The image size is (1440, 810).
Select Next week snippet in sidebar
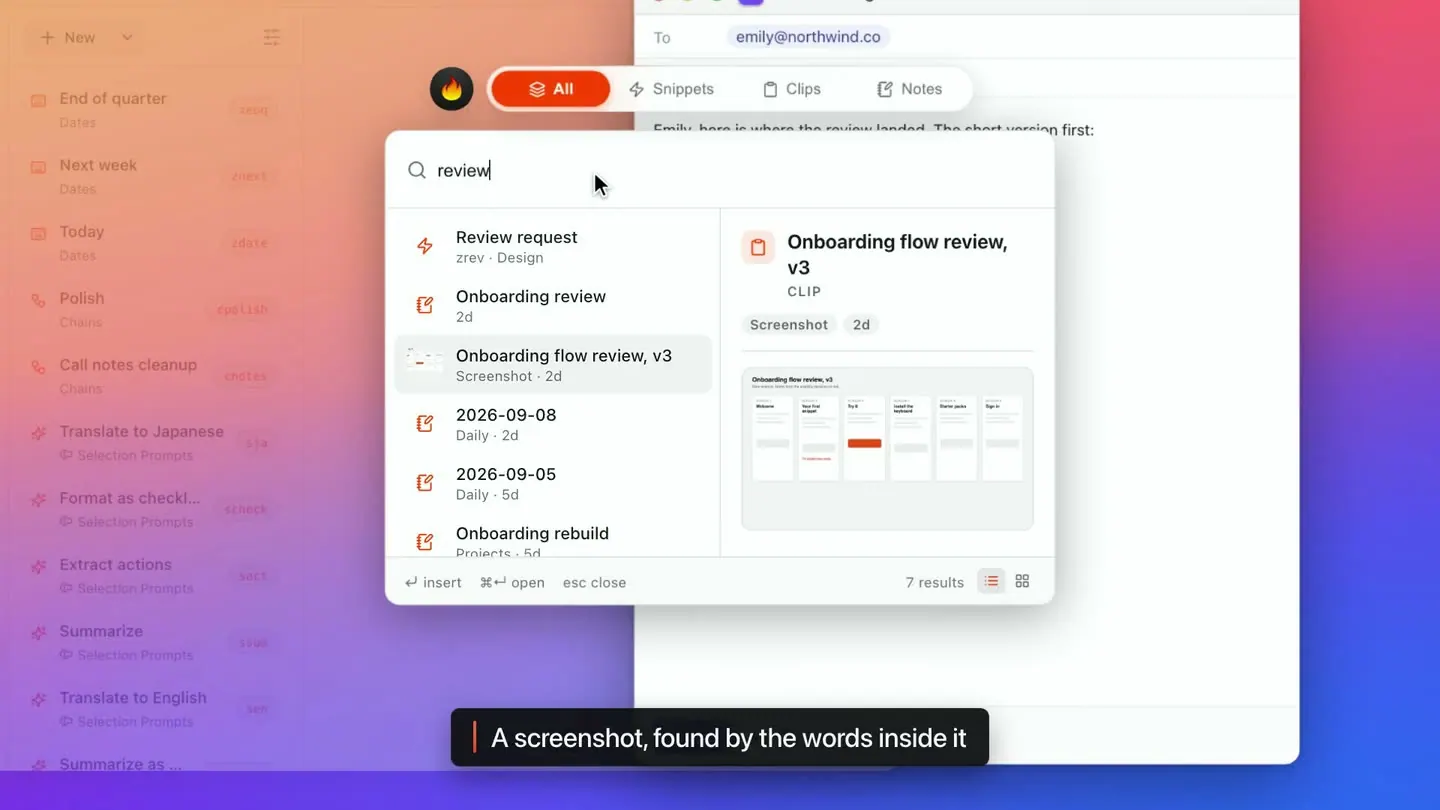152,176
